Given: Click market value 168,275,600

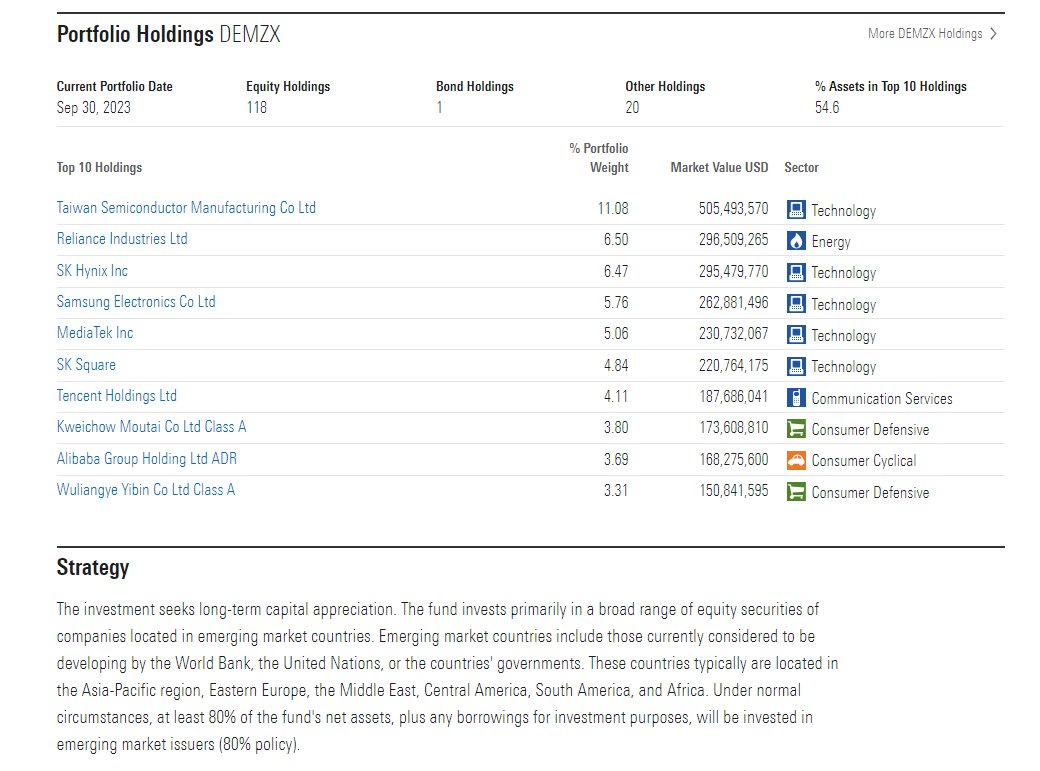Looking at the screenshot, I should [x=734, y=459].
